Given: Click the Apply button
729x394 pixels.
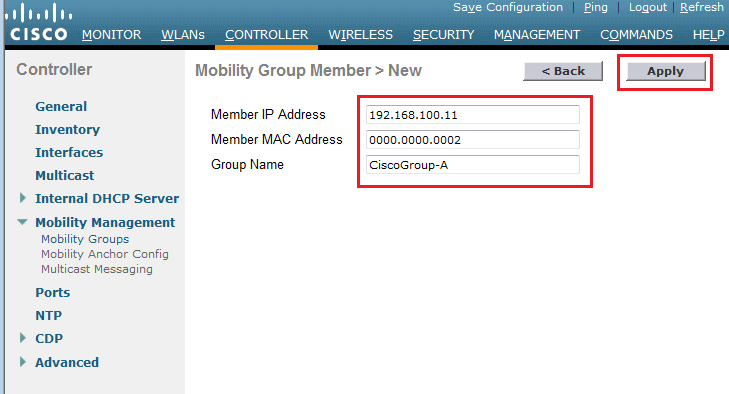Looking at the screenshot, I should pos(665,71).
